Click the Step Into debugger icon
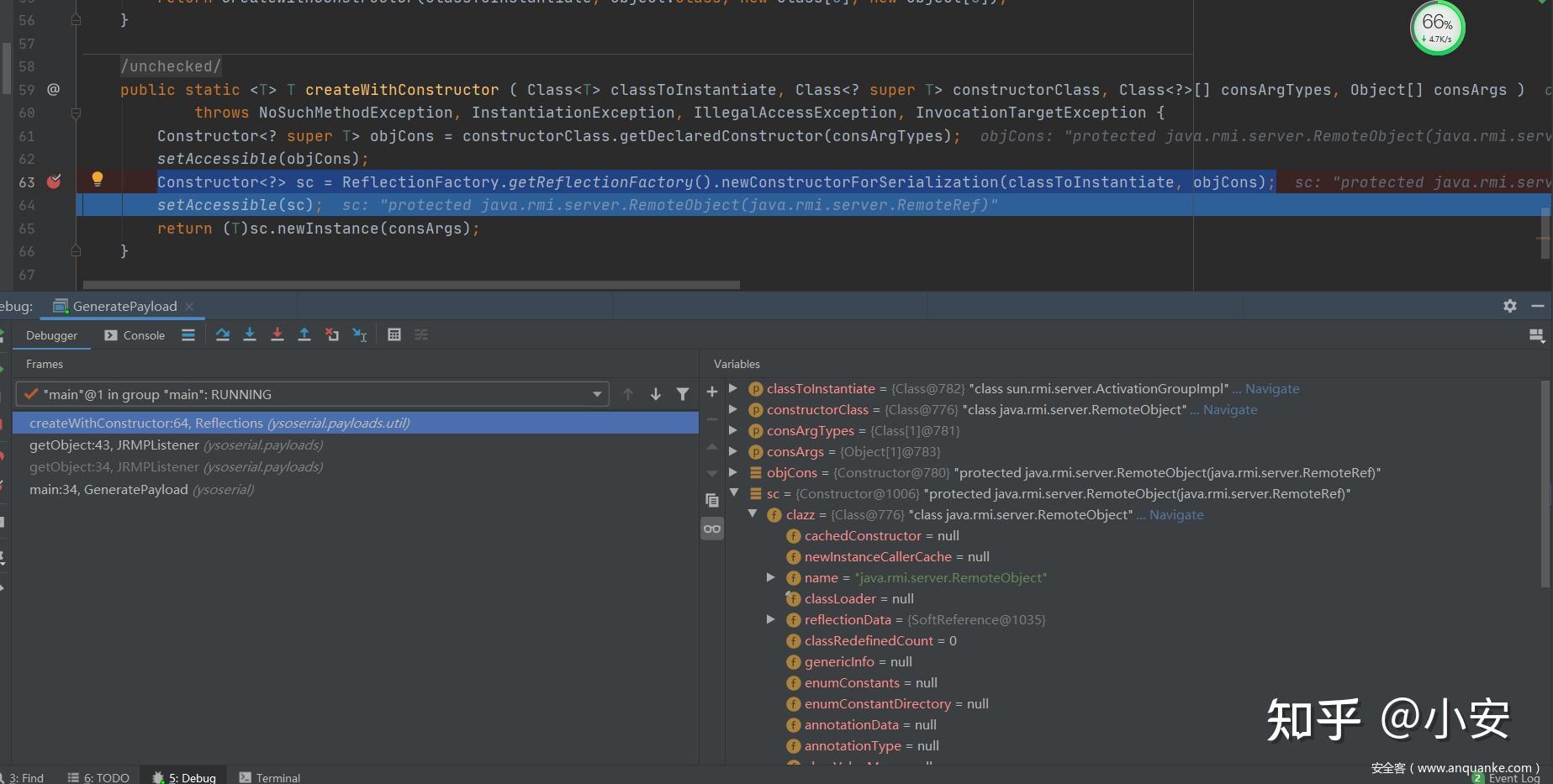 [250, 334]
